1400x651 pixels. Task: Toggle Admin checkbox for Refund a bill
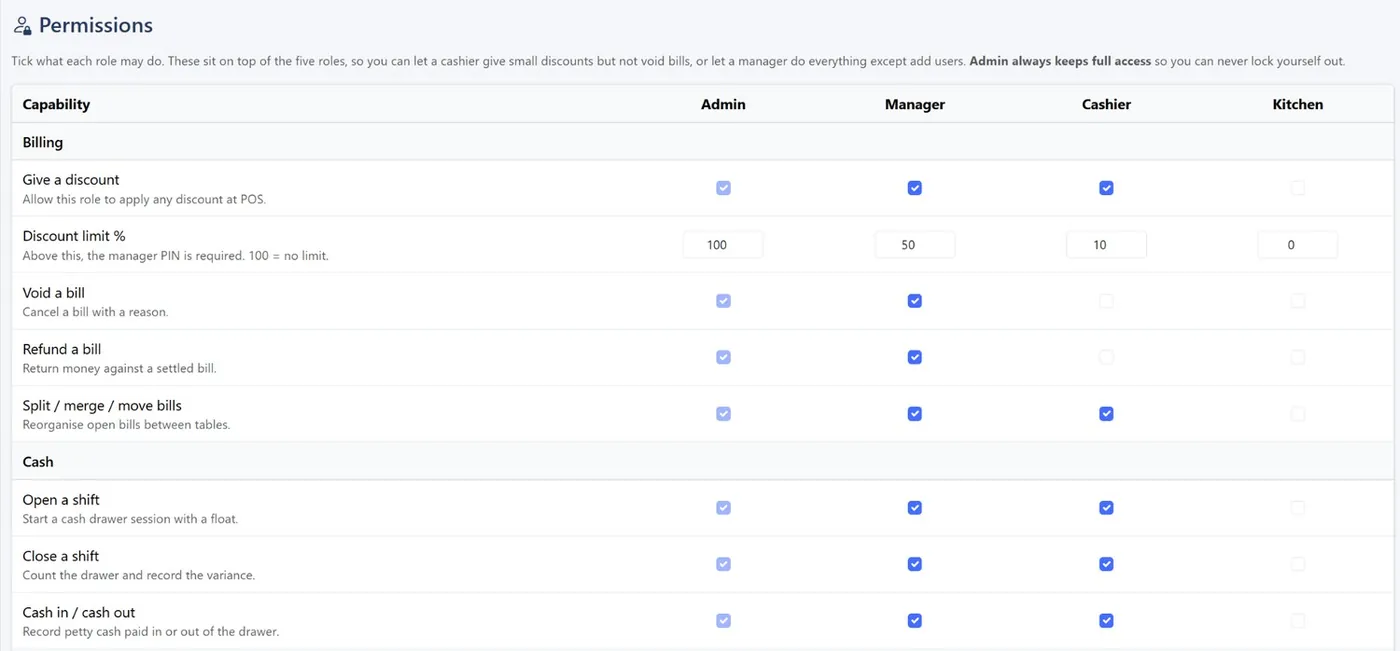pos(723,357)
